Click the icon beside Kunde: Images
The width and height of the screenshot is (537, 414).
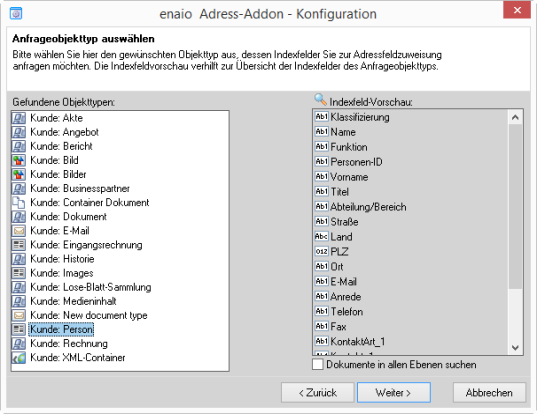[x=19, y=273]
